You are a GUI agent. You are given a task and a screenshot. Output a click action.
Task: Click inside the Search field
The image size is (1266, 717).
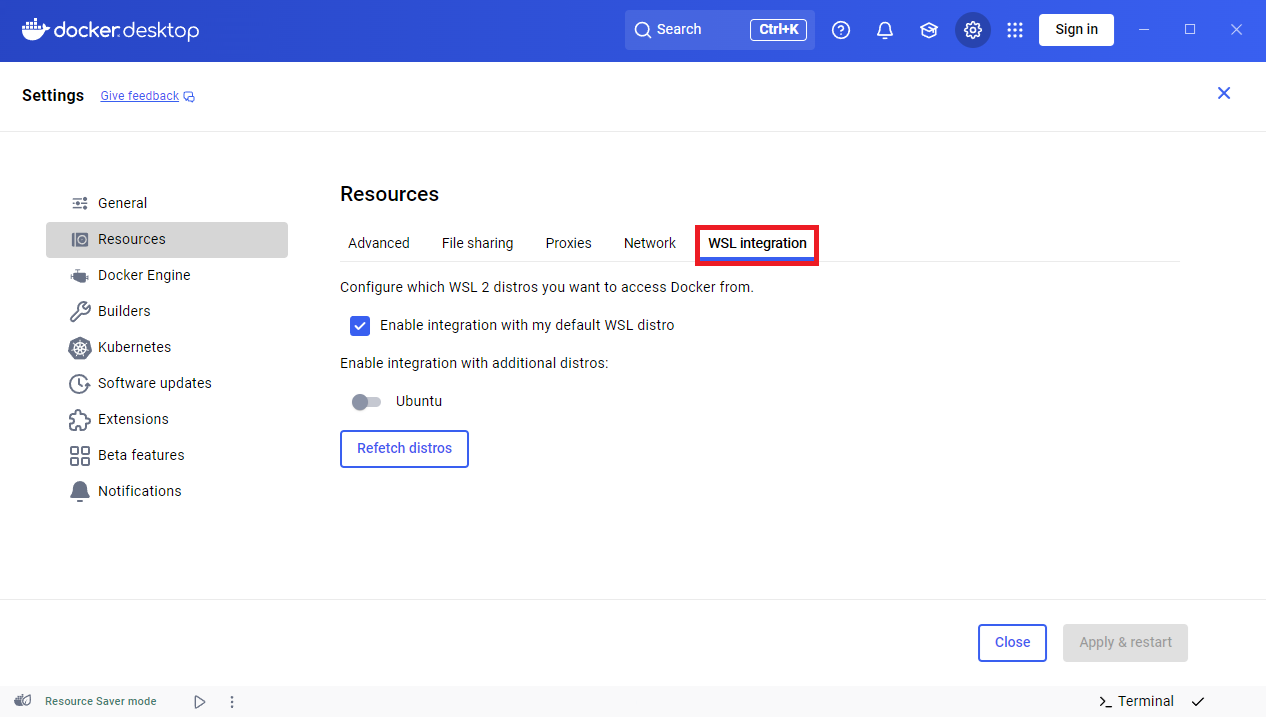click(x=690, y=29)
